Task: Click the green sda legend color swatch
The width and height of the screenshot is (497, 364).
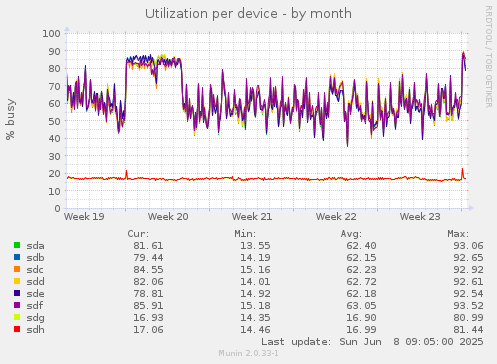Action: pos(17,245)
